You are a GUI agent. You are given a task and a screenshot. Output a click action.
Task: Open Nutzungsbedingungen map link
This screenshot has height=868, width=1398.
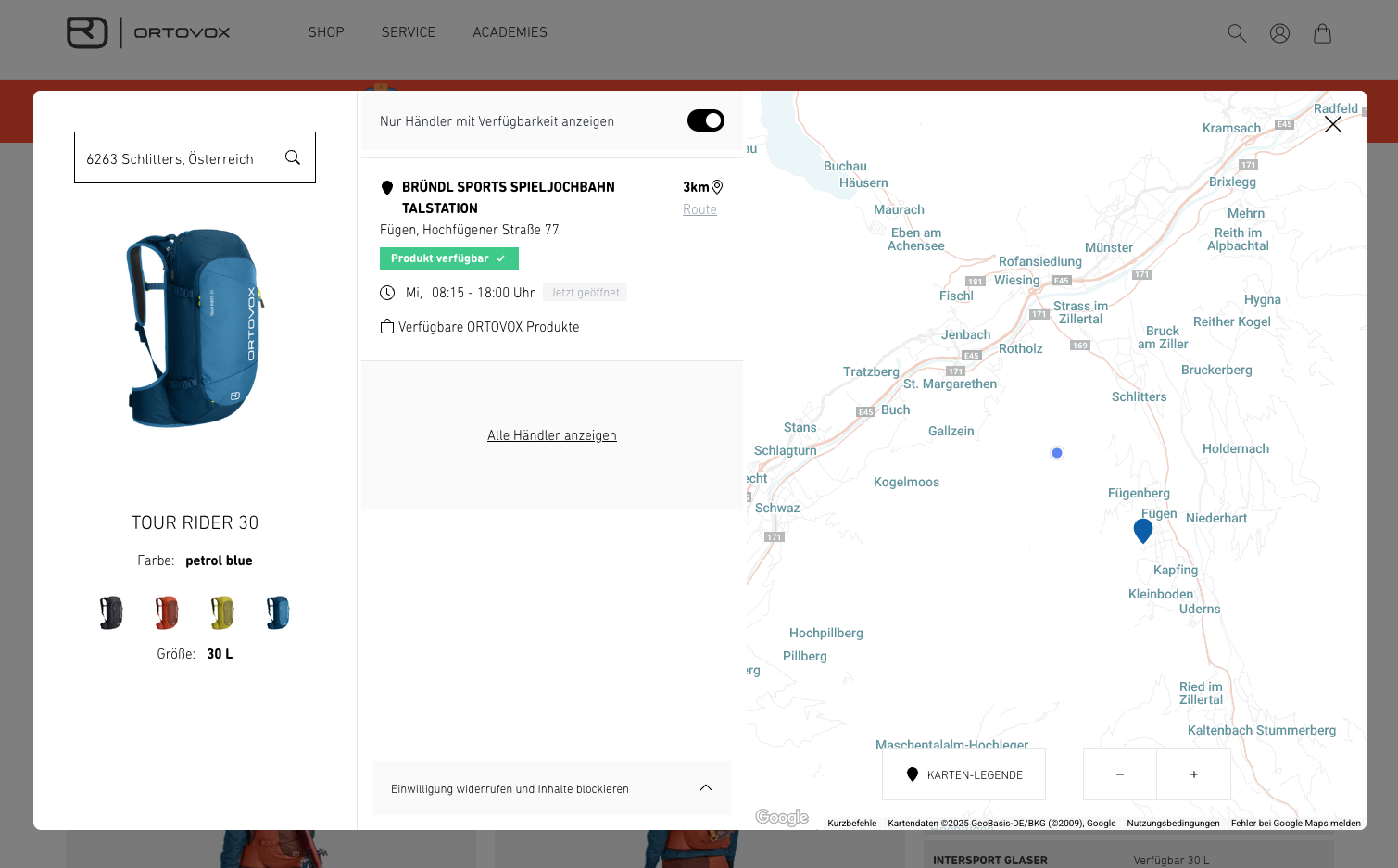click(1173, 823)
